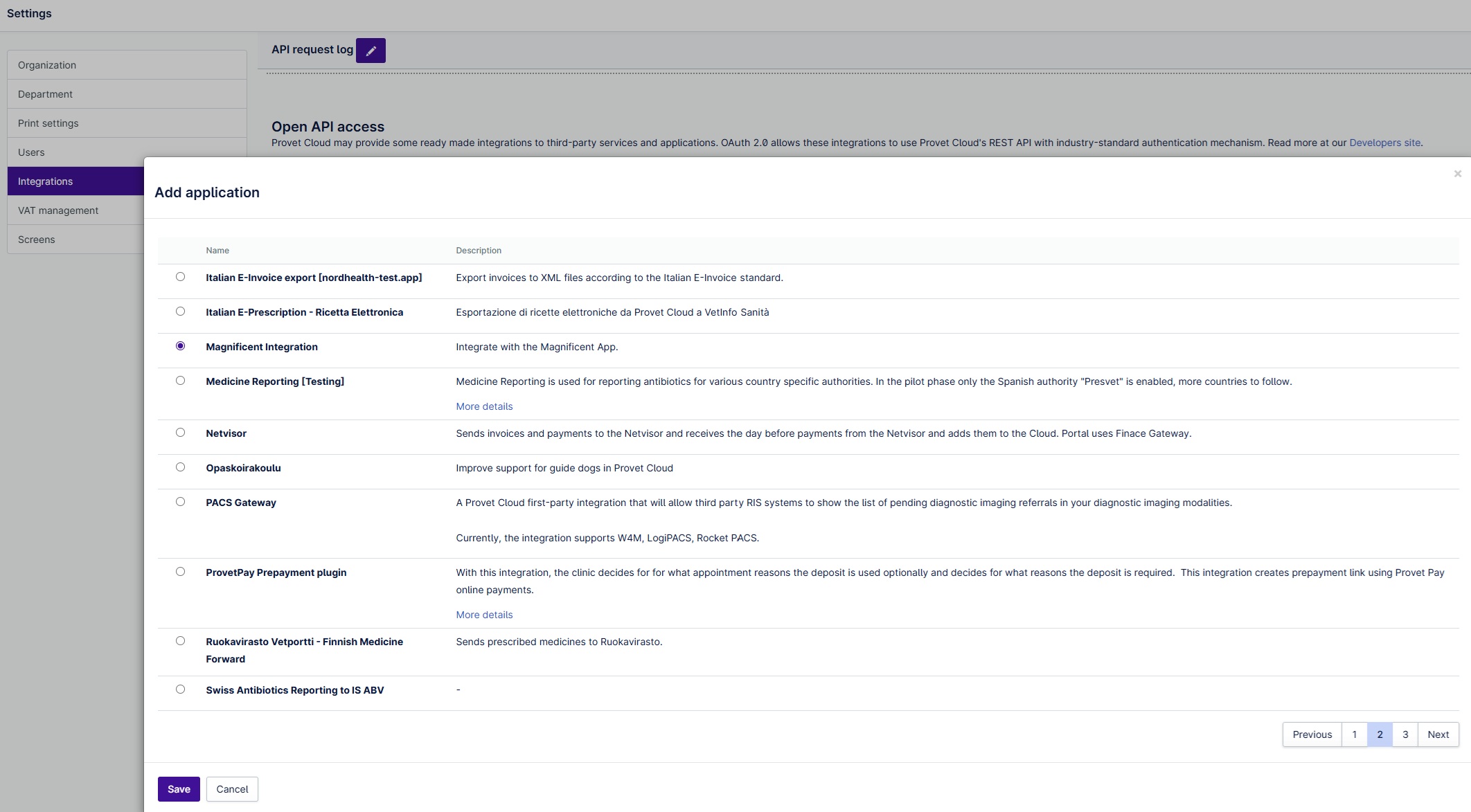The image size is (1471, 812).
Task: Select Ruokavirasto Vetportti radio button
Action: coord(180,641)
